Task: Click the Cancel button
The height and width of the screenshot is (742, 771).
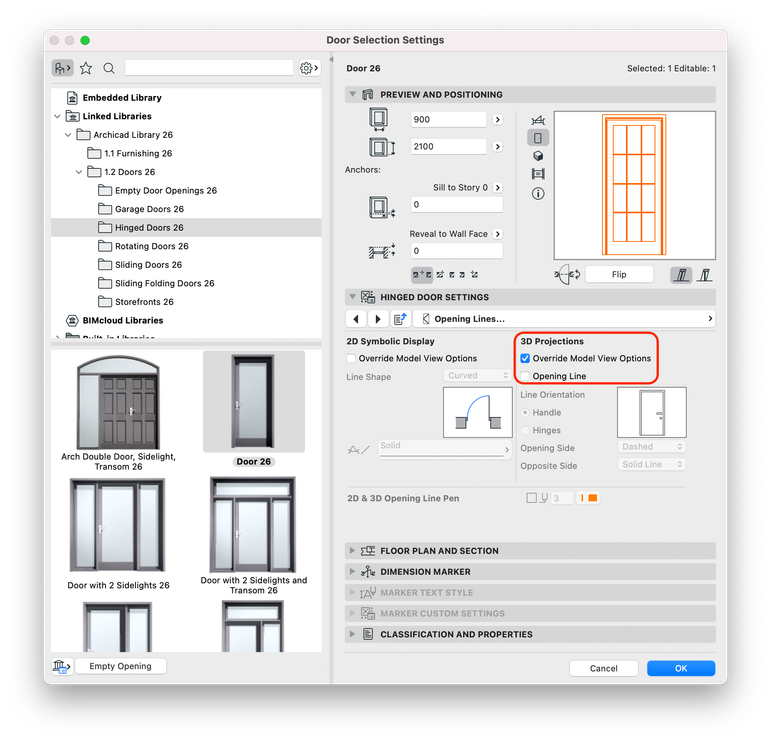Action: (603, 668)
